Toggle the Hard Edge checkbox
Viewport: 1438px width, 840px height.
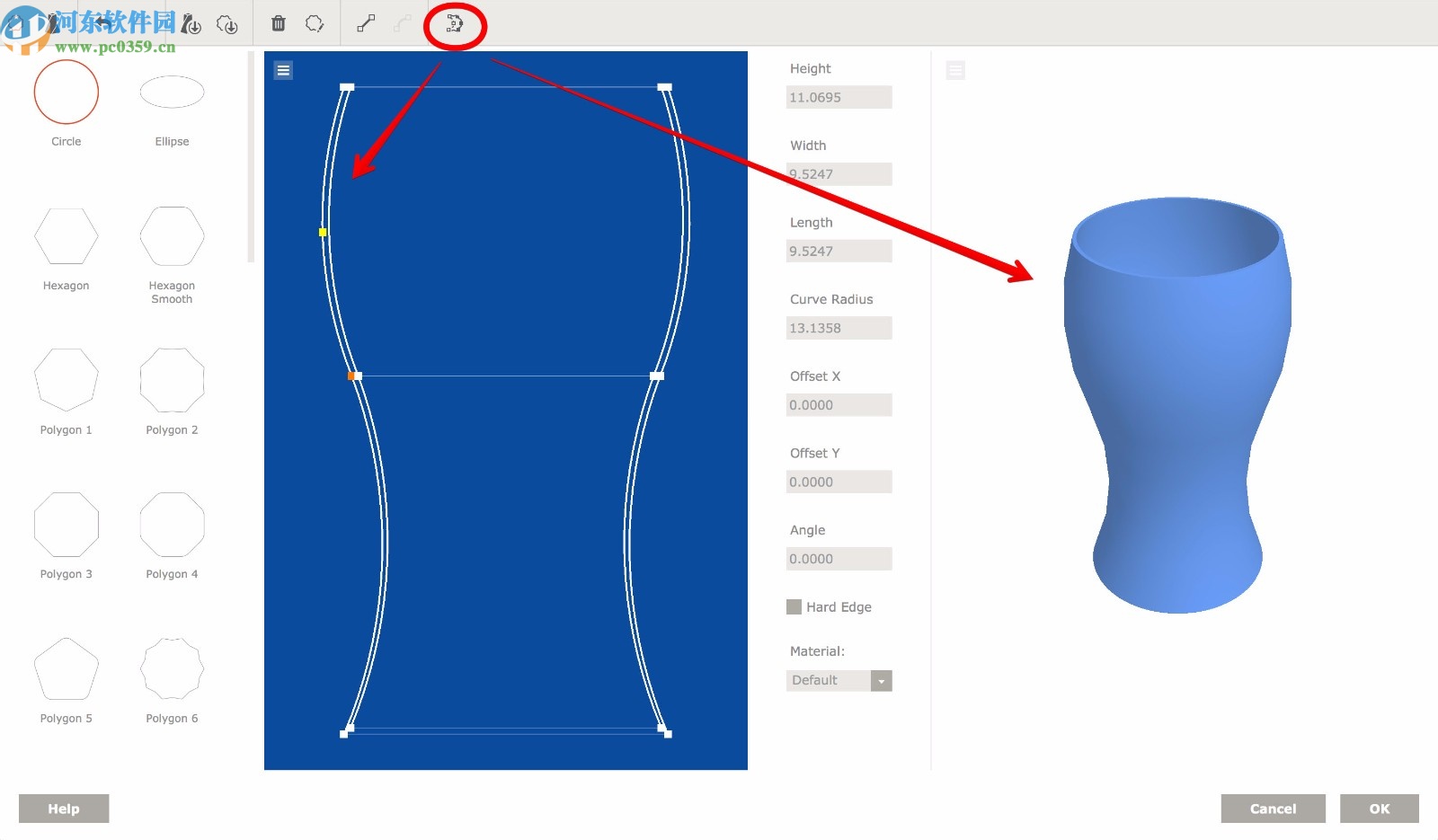tap(794, 606)
